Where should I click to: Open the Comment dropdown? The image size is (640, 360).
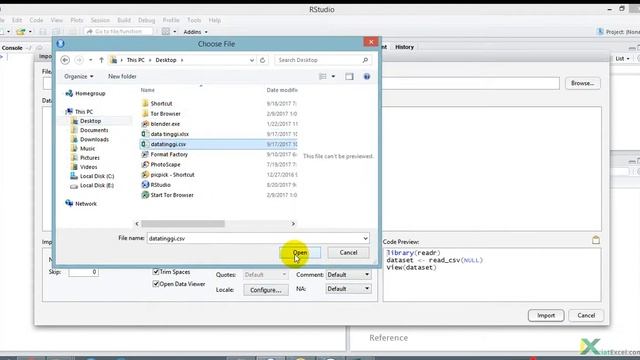(x=348, y=275)
